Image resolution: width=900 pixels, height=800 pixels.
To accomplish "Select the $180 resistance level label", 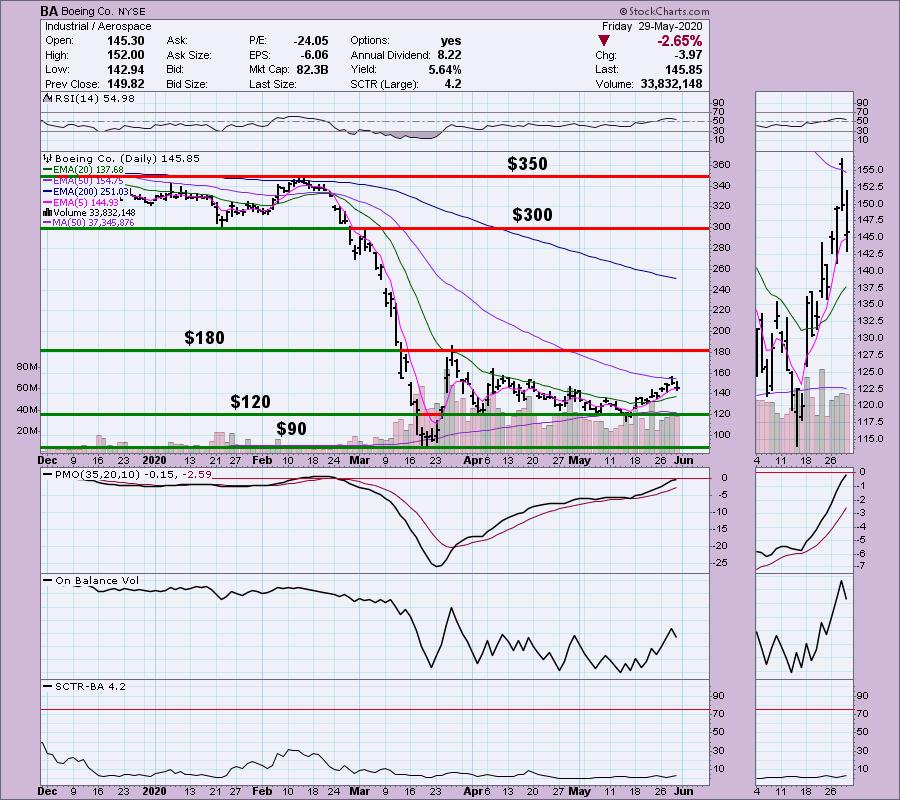I will [x=204, y=338].
